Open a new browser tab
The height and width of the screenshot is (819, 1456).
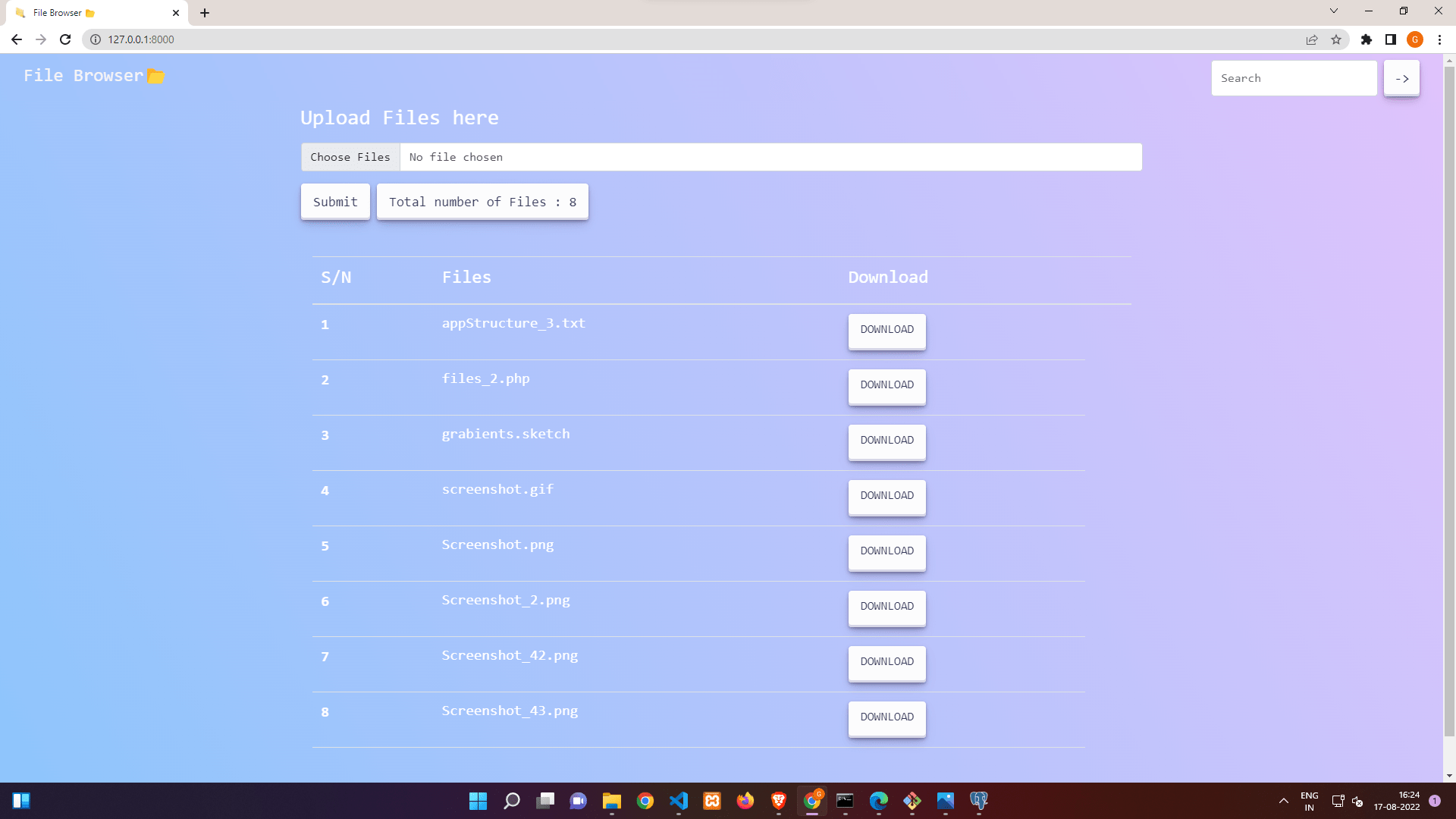tap(203, 12)
